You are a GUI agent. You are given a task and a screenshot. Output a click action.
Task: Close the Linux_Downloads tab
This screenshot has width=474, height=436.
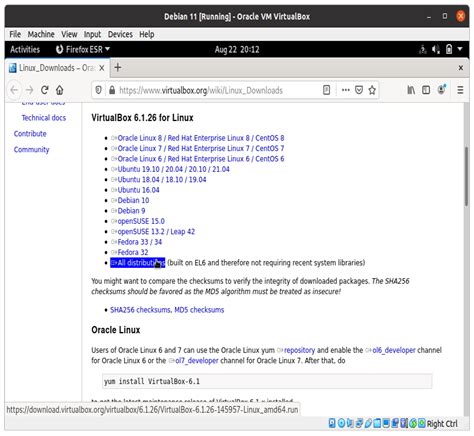[102, 68]
